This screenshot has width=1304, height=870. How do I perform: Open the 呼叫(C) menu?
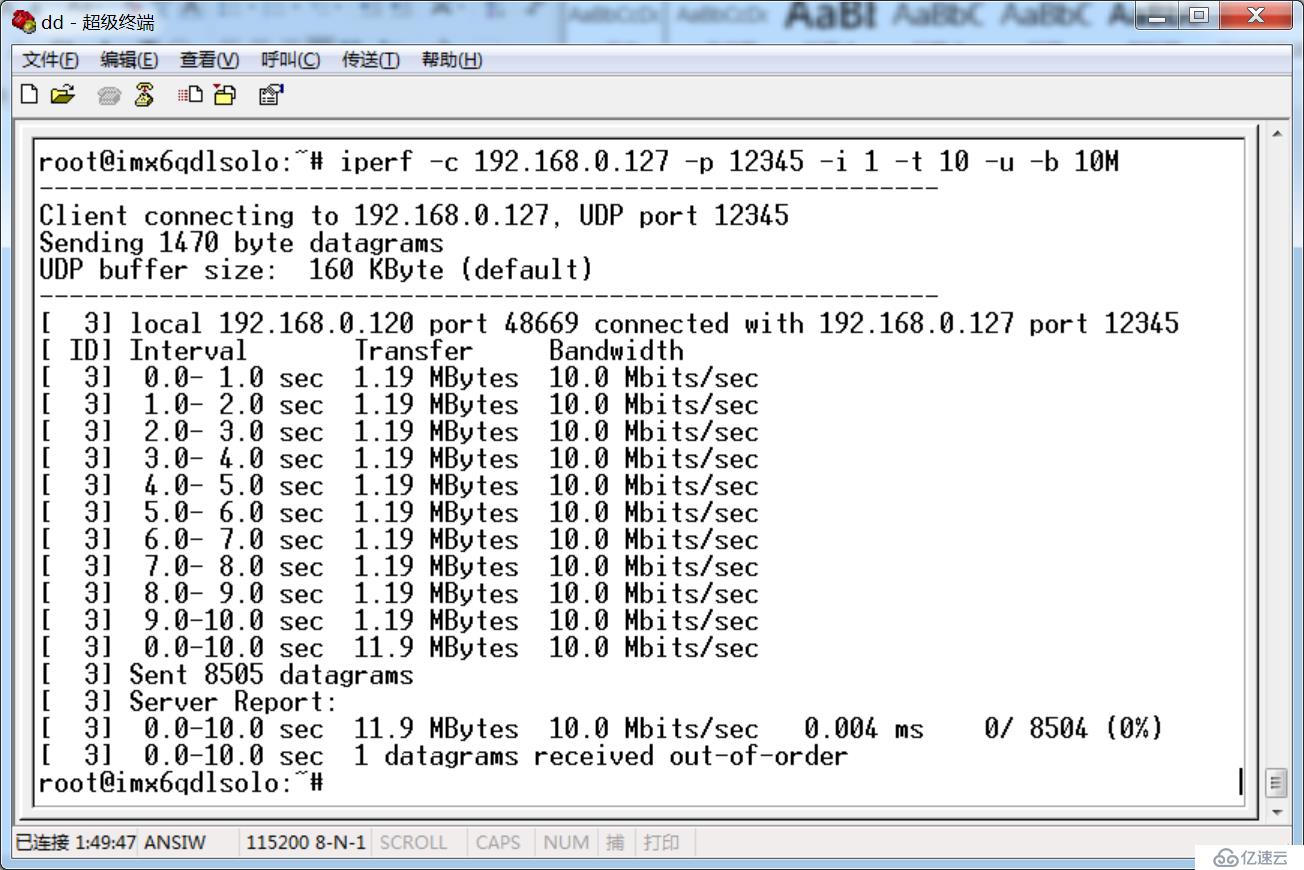point(290,60)
